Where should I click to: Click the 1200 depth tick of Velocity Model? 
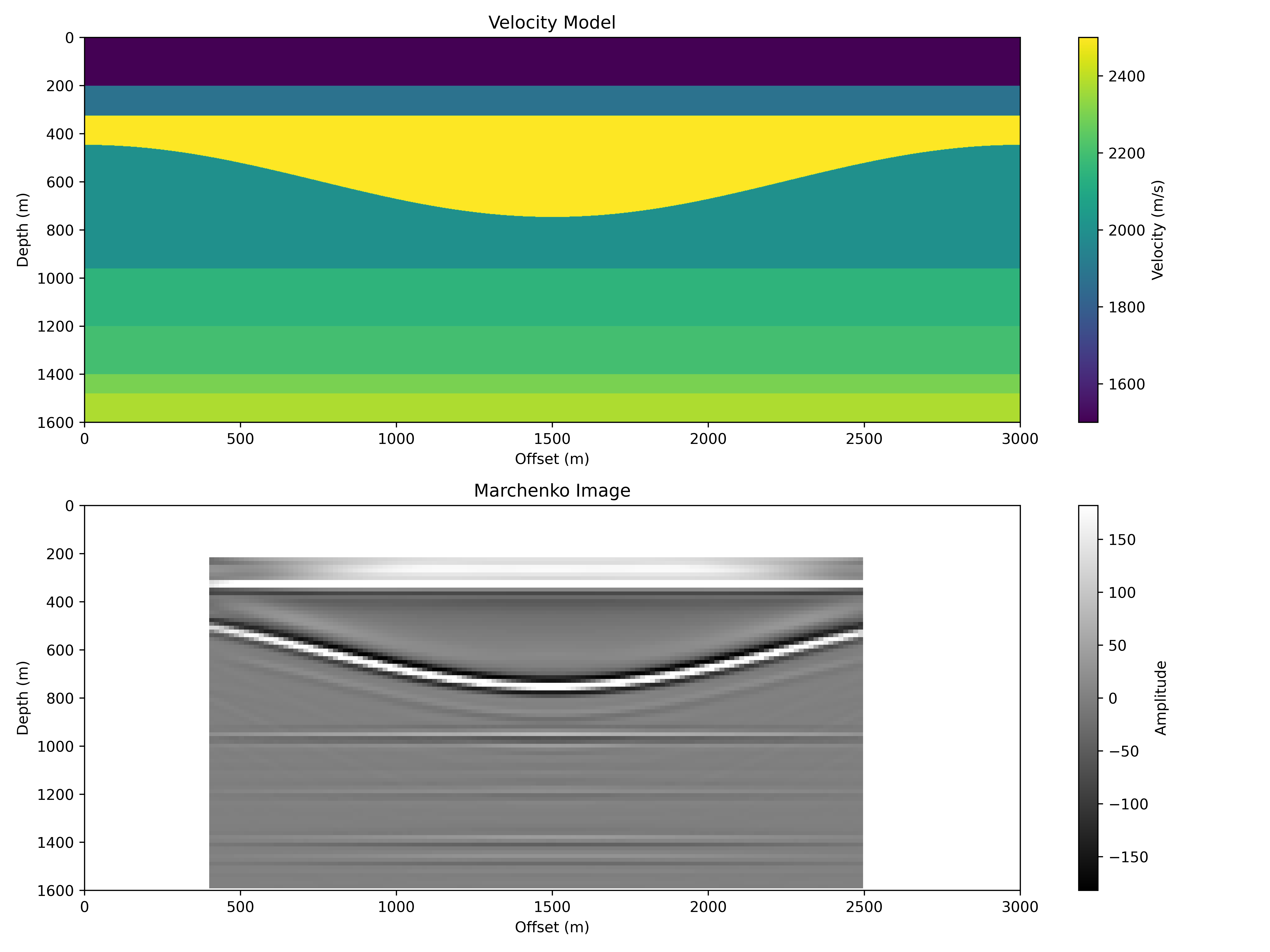[56, 327]
